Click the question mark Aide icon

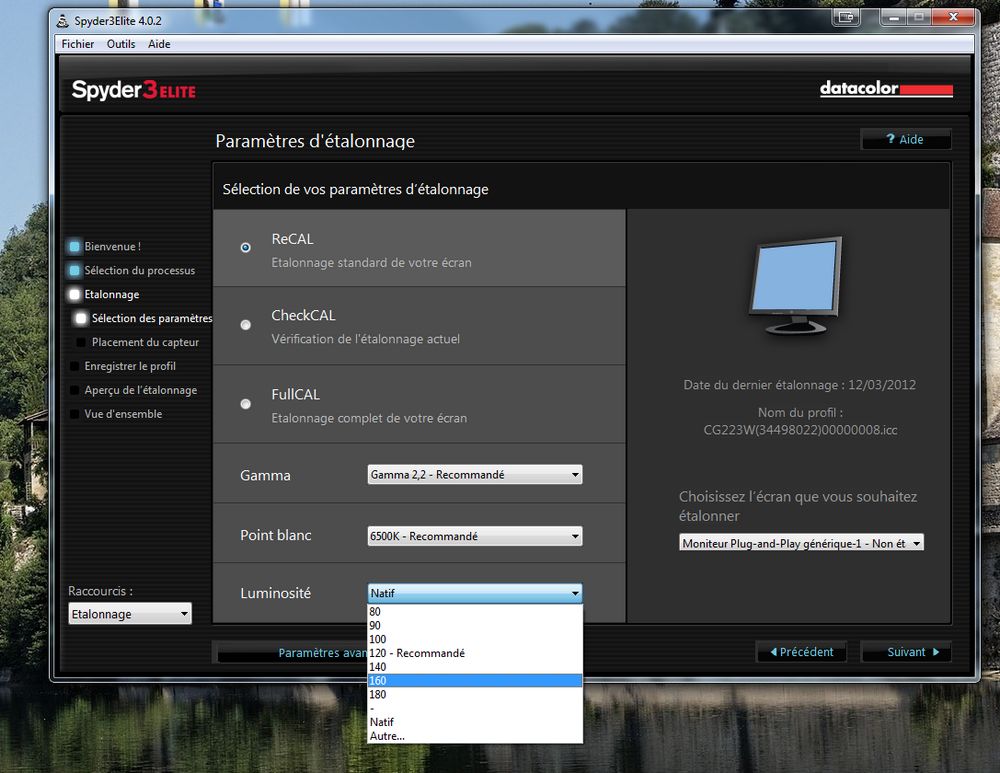tap(890, 139)
